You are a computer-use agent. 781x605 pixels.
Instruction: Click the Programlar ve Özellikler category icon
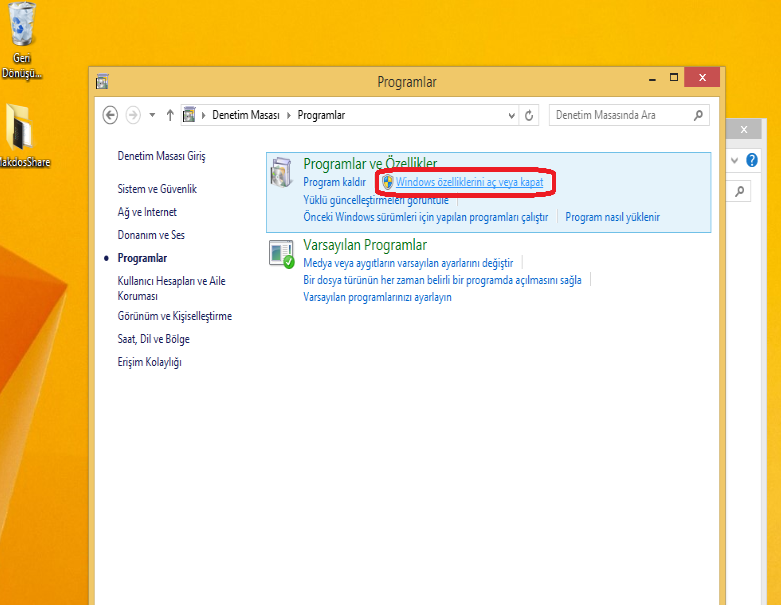click(x=282, y=172)
